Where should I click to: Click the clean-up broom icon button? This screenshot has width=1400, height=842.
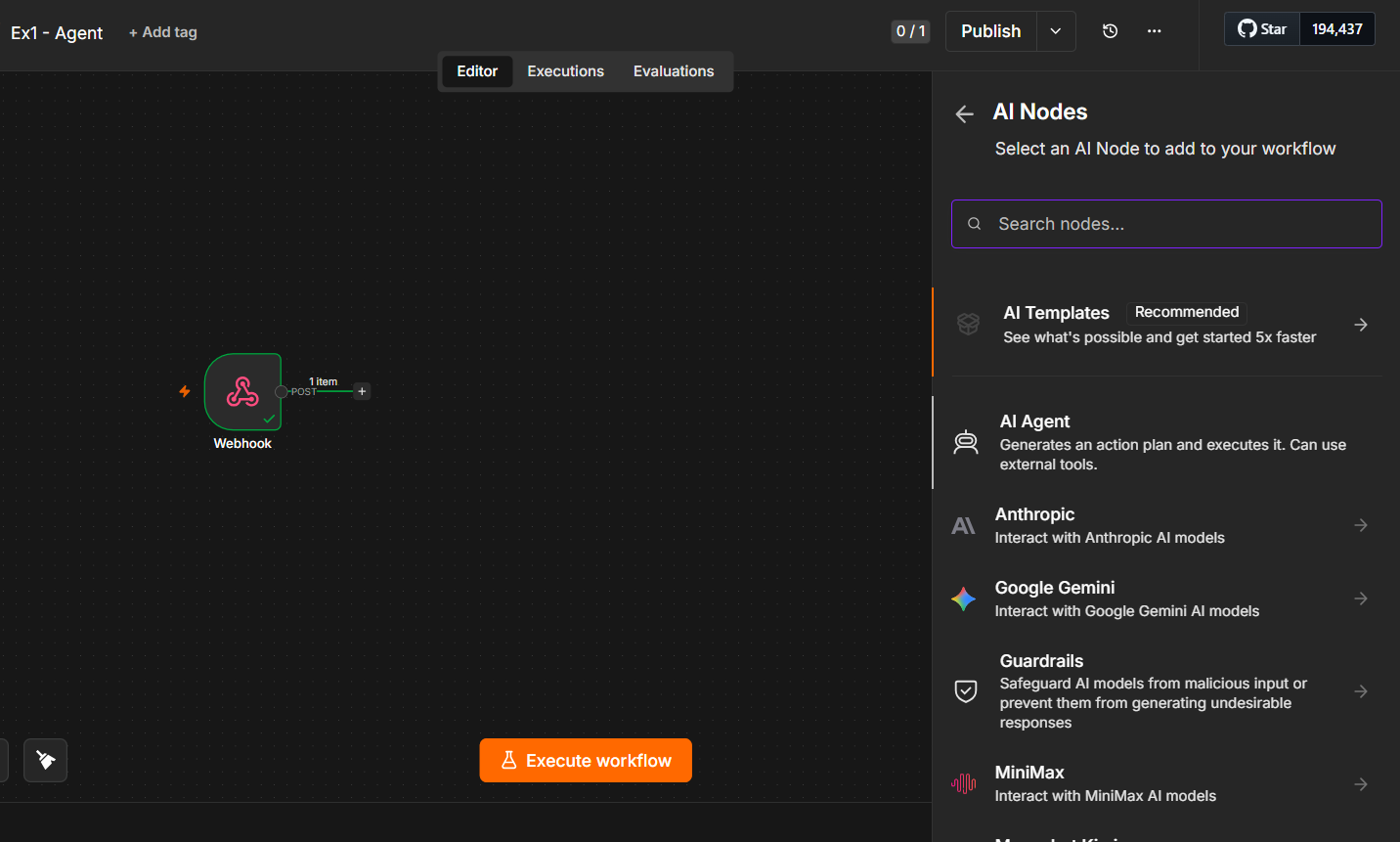click(x=46, y=760)
